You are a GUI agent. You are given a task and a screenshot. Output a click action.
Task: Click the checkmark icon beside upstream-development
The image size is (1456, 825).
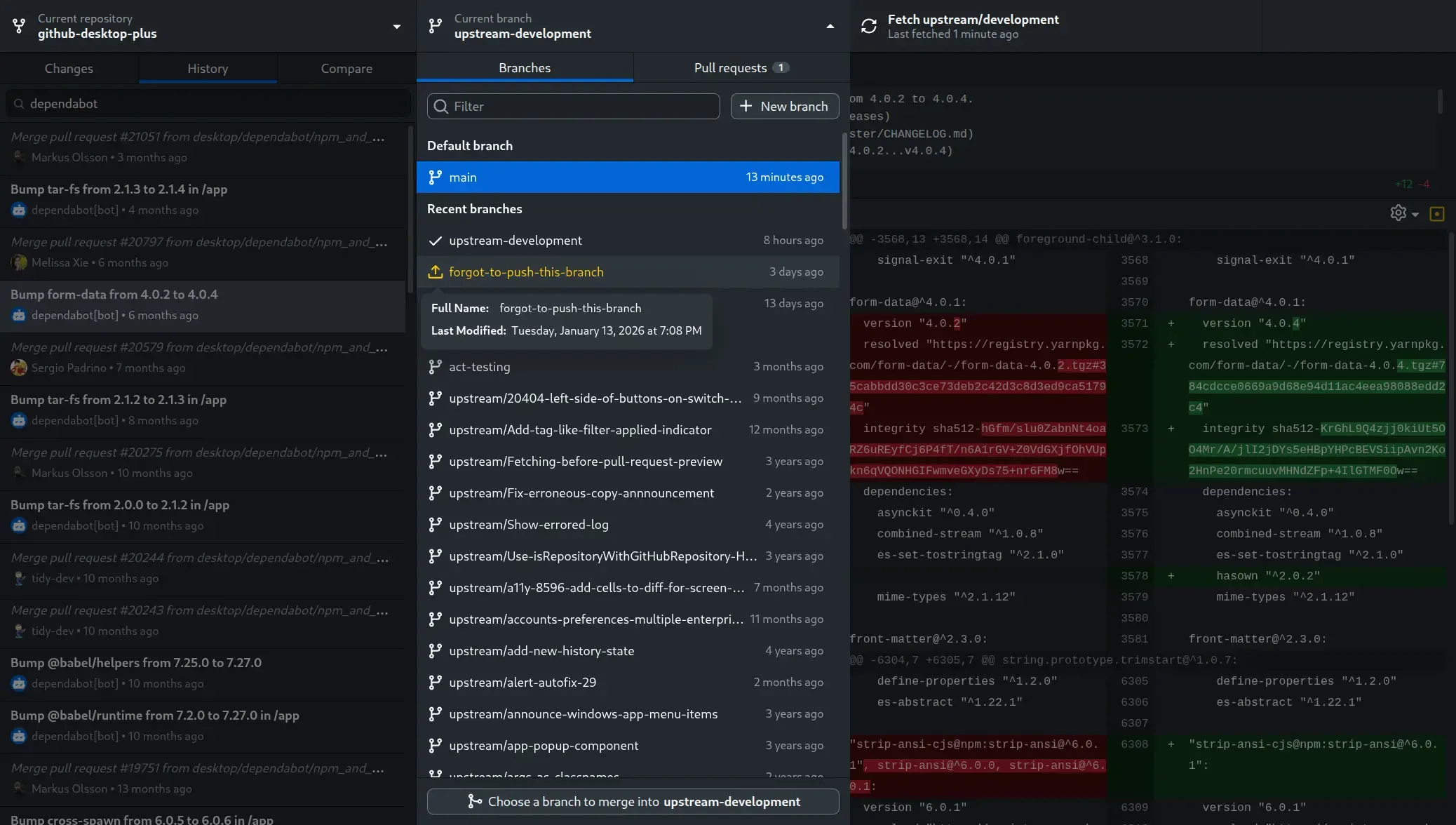(x=436, y=241)
